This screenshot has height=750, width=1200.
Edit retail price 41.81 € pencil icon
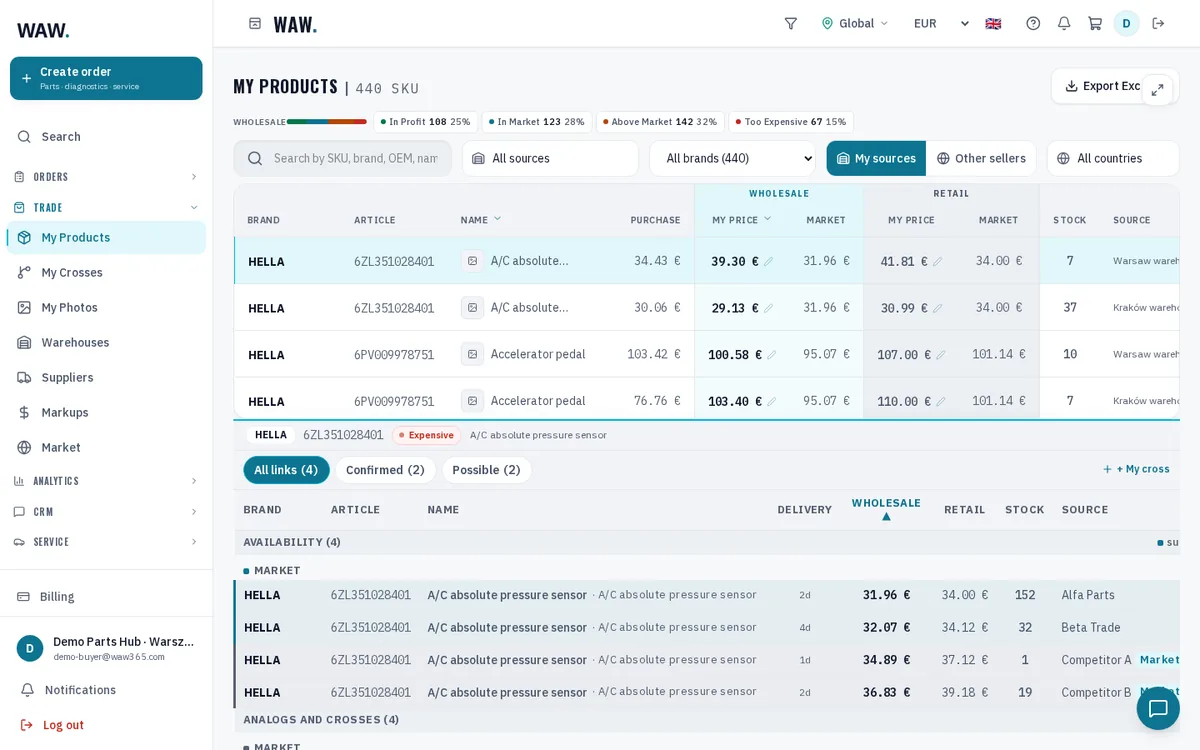(x=937, y=262)
